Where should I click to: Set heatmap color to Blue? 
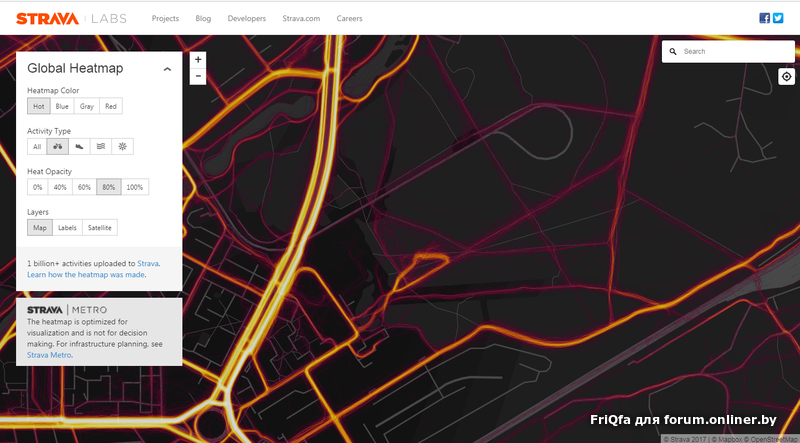pos(62,106)
